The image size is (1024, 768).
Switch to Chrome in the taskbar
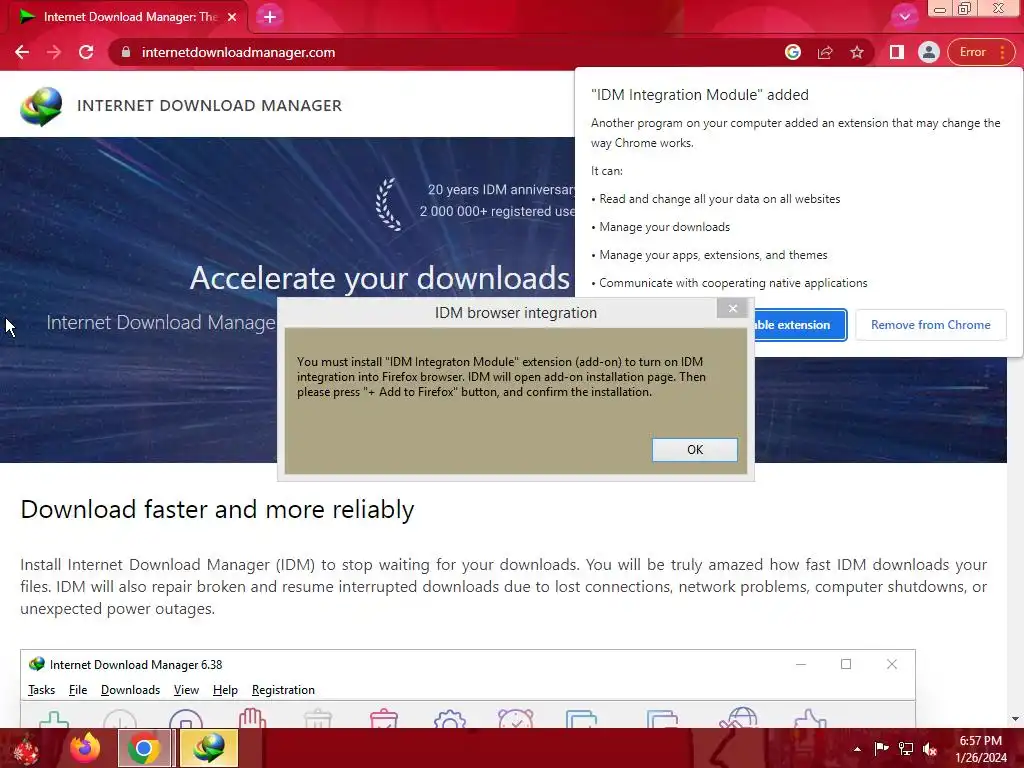pos(144,748)
